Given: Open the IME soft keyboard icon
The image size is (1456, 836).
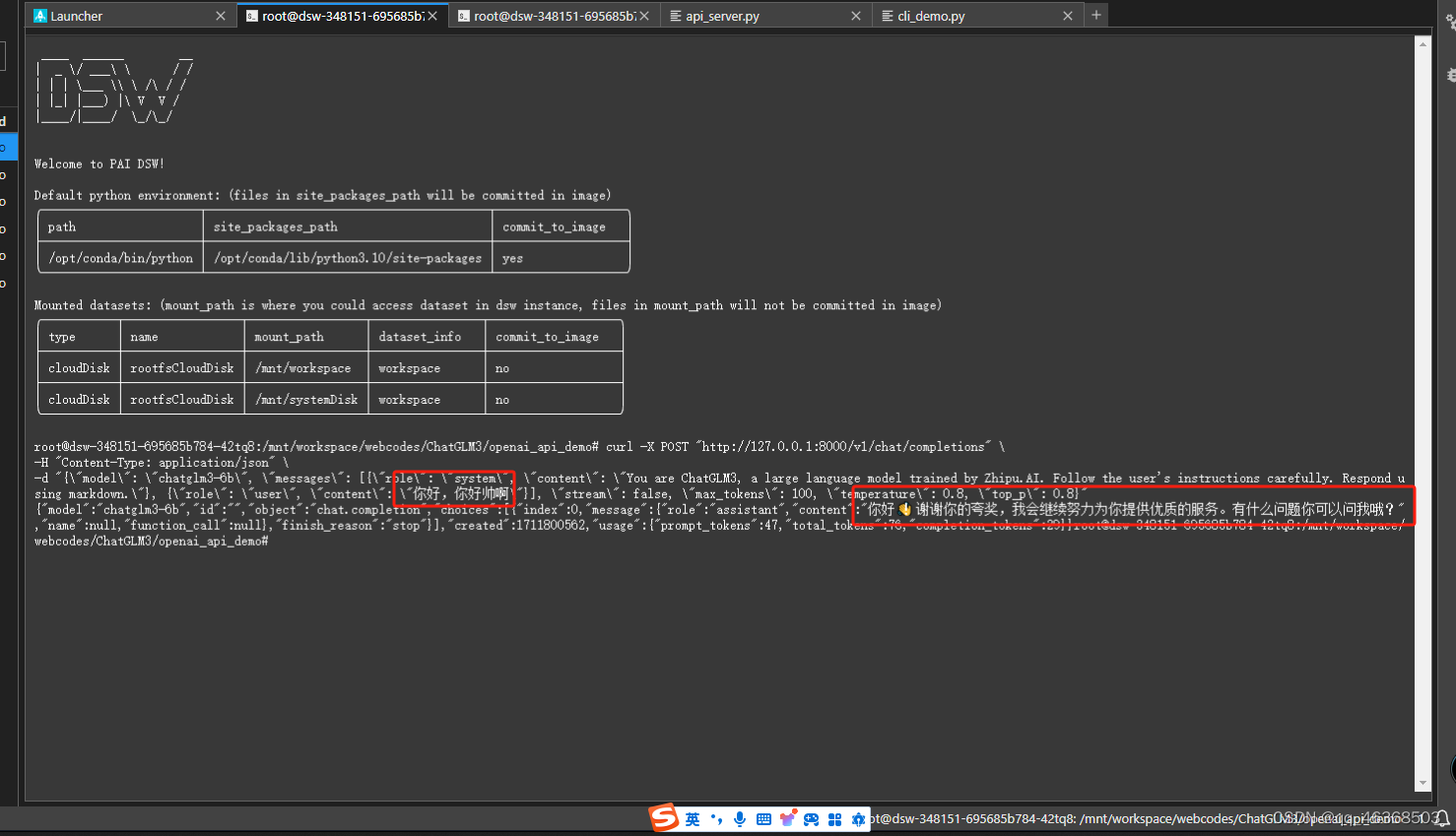Looking at the screenshot, I should coord(763,819).
